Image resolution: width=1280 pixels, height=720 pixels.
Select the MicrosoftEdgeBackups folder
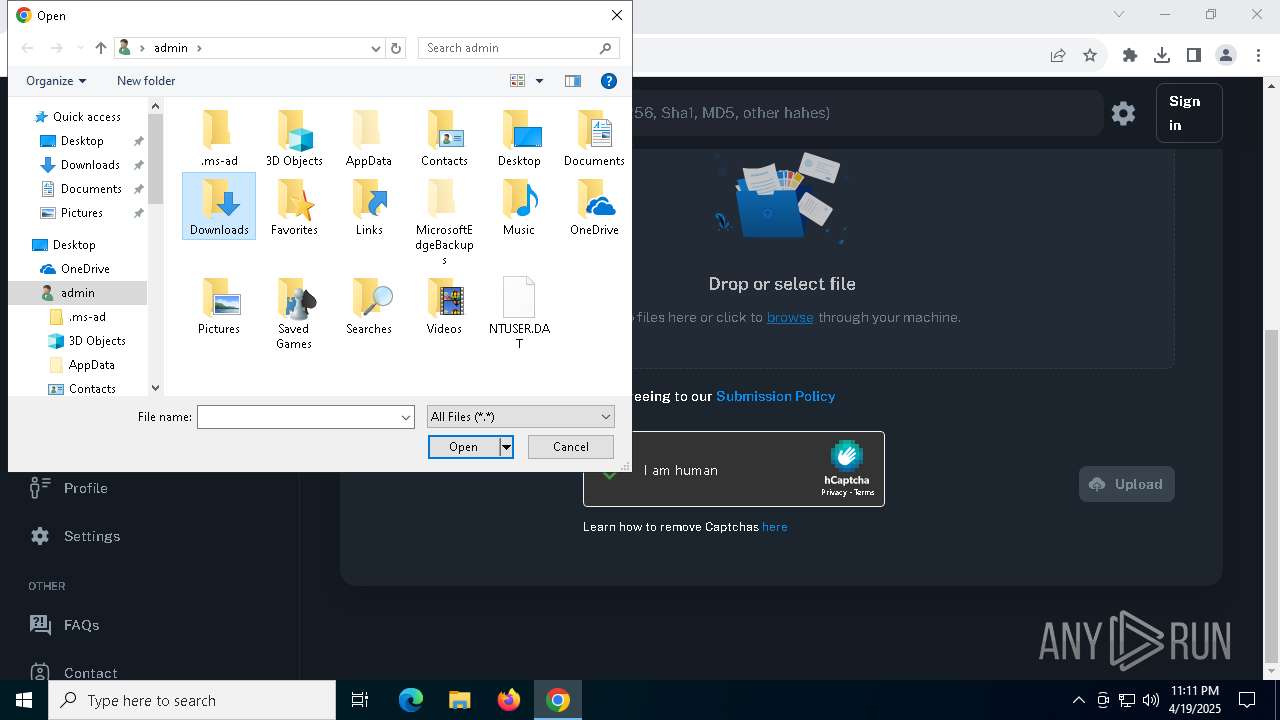pyautogui.click(x=444, y=222)
